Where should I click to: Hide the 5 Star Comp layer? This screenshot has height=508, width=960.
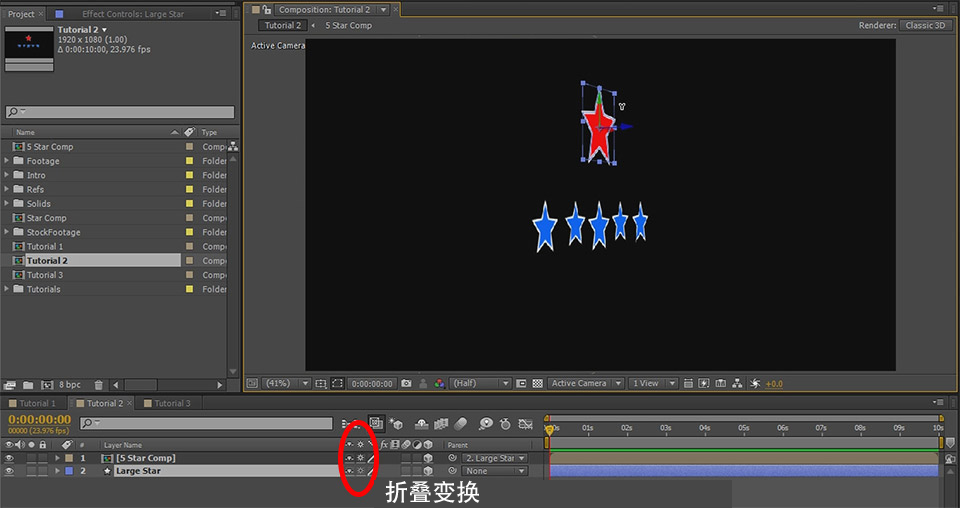tap(10, 458)
